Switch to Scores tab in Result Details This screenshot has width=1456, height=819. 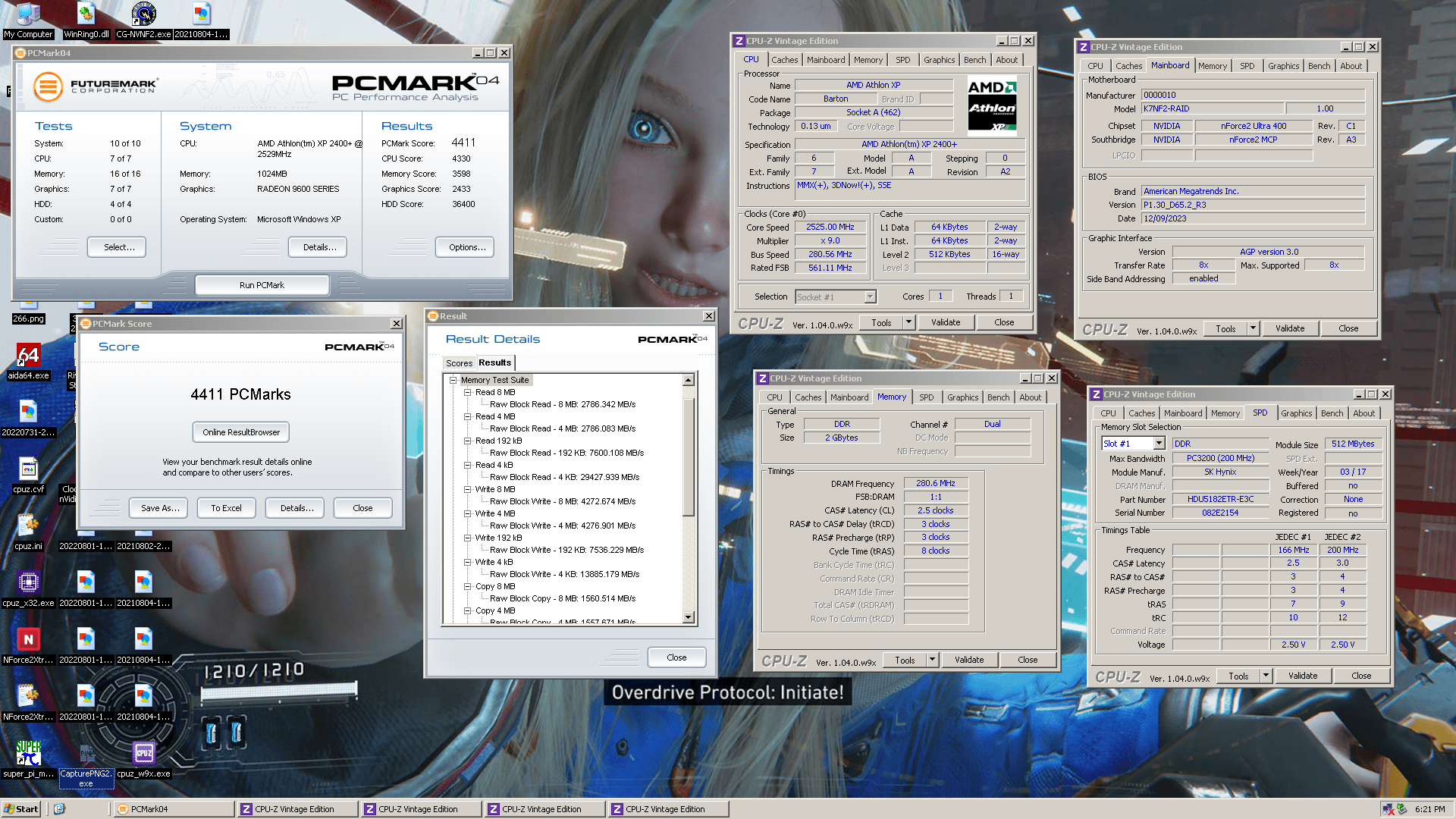click(x=459, y=363)
